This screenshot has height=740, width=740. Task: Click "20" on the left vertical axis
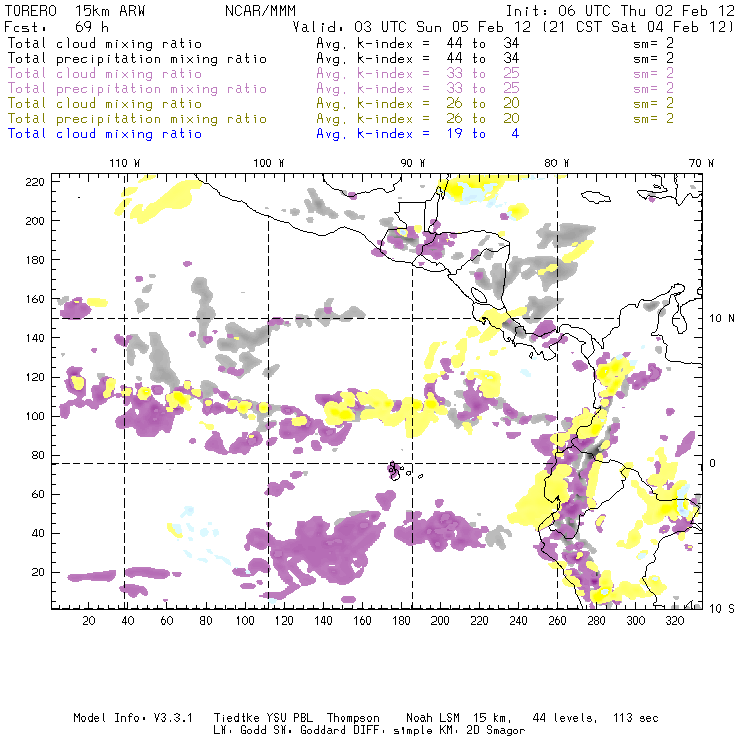pos(38,572)
